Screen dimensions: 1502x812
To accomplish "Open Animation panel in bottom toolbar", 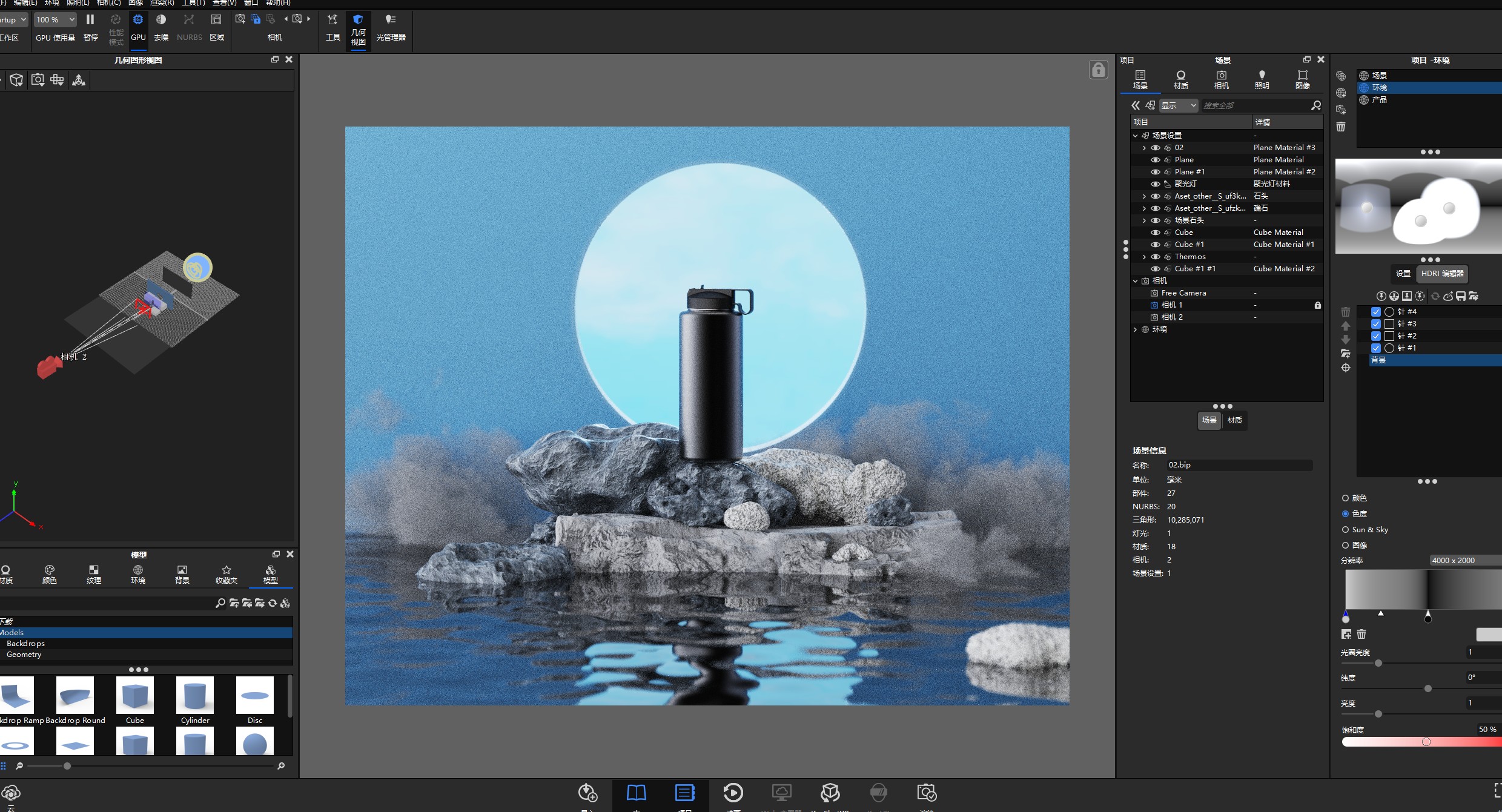I will coord(733,793).
